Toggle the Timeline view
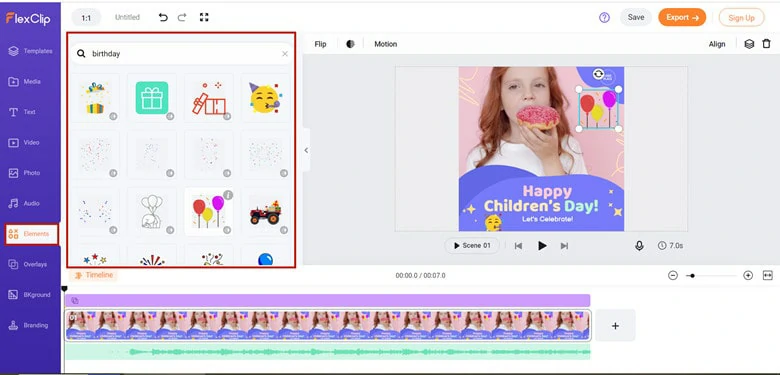 (x=94, y=275)
